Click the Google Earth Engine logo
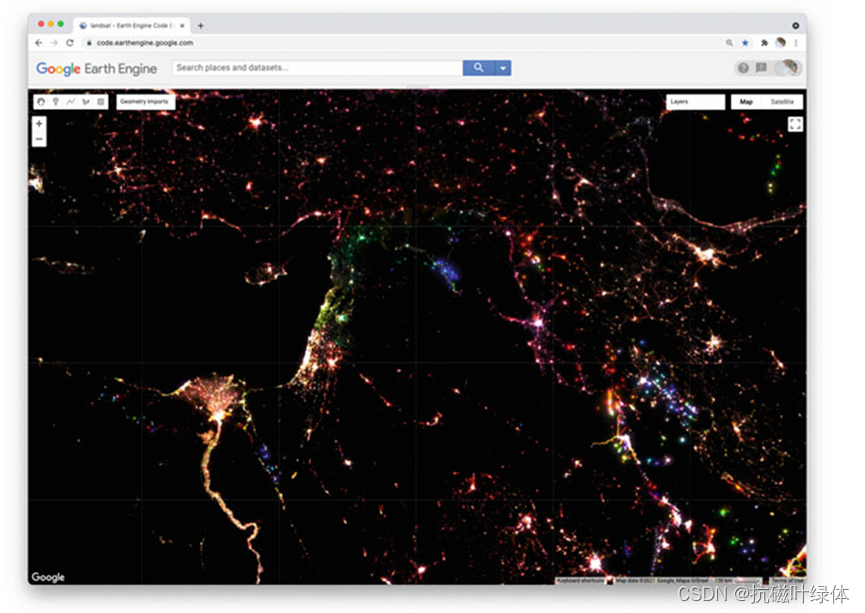 click(x=97, y=68)
